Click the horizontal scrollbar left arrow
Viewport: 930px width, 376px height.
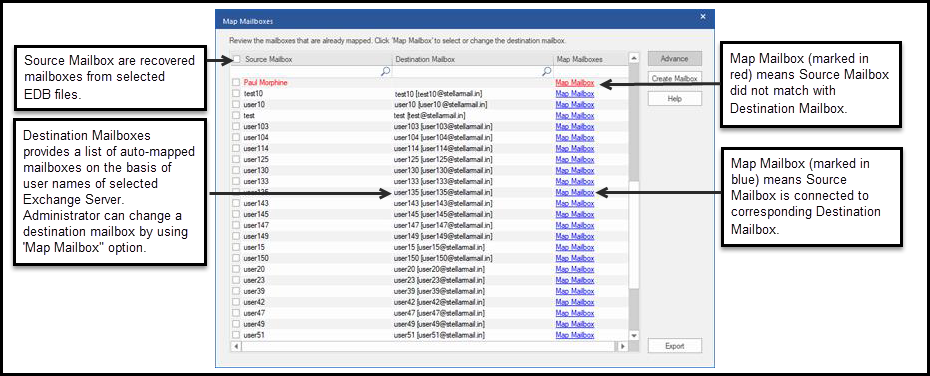235,346
